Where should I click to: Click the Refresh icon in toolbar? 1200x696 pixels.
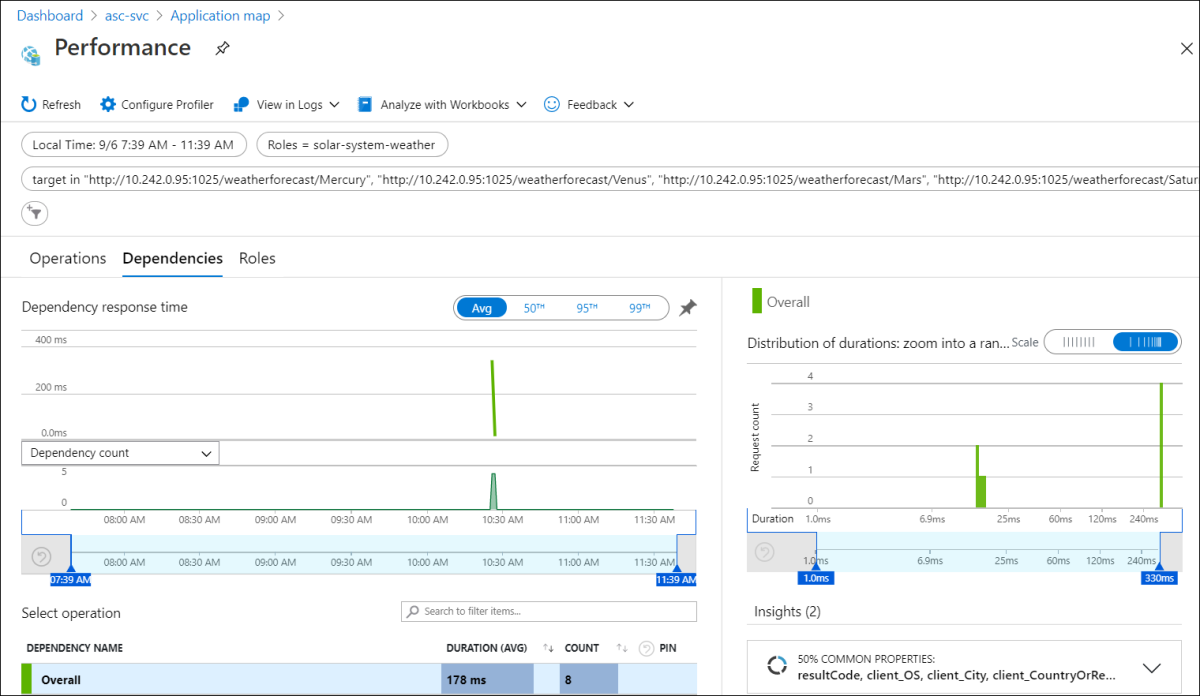click(x=29, y=104)
